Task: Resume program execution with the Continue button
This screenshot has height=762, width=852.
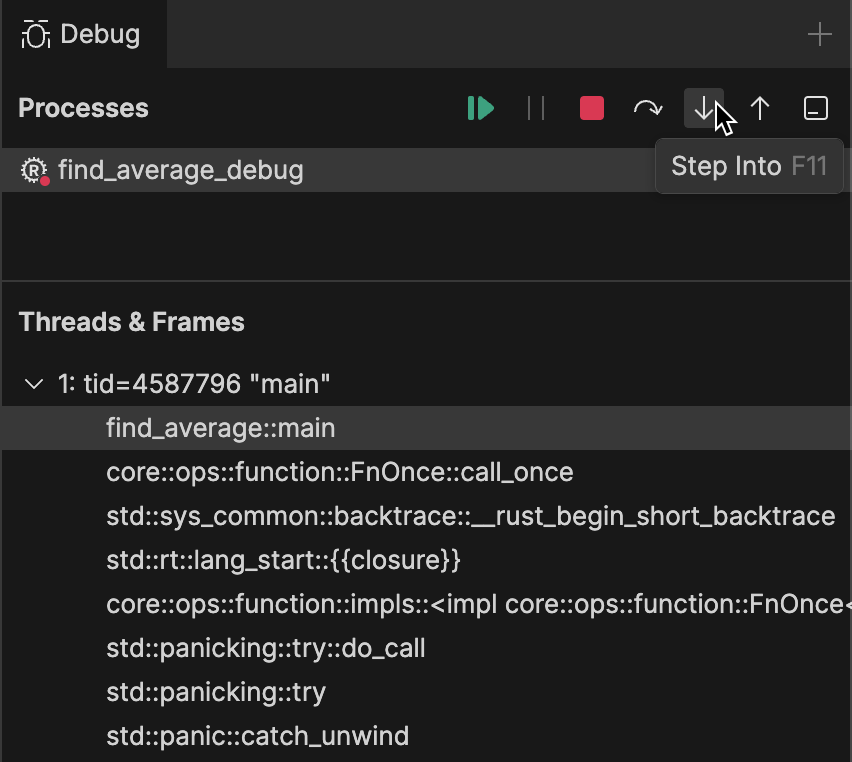Action: [480, 108]
